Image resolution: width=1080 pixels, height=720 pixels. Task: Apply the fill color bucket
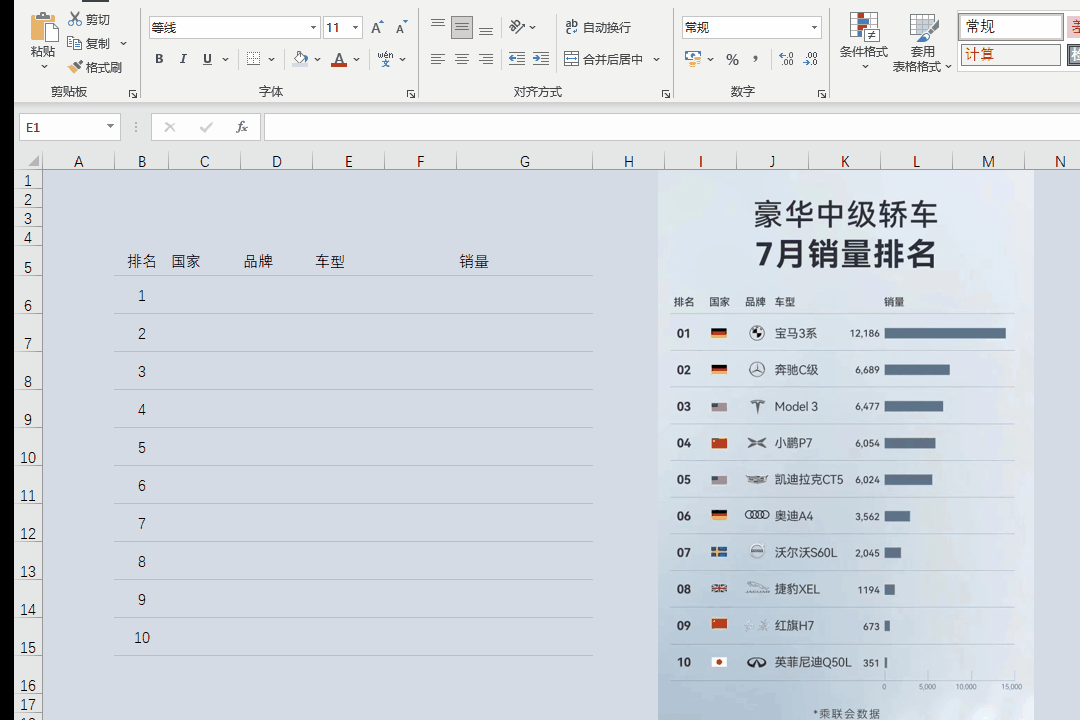pos(300,59)
